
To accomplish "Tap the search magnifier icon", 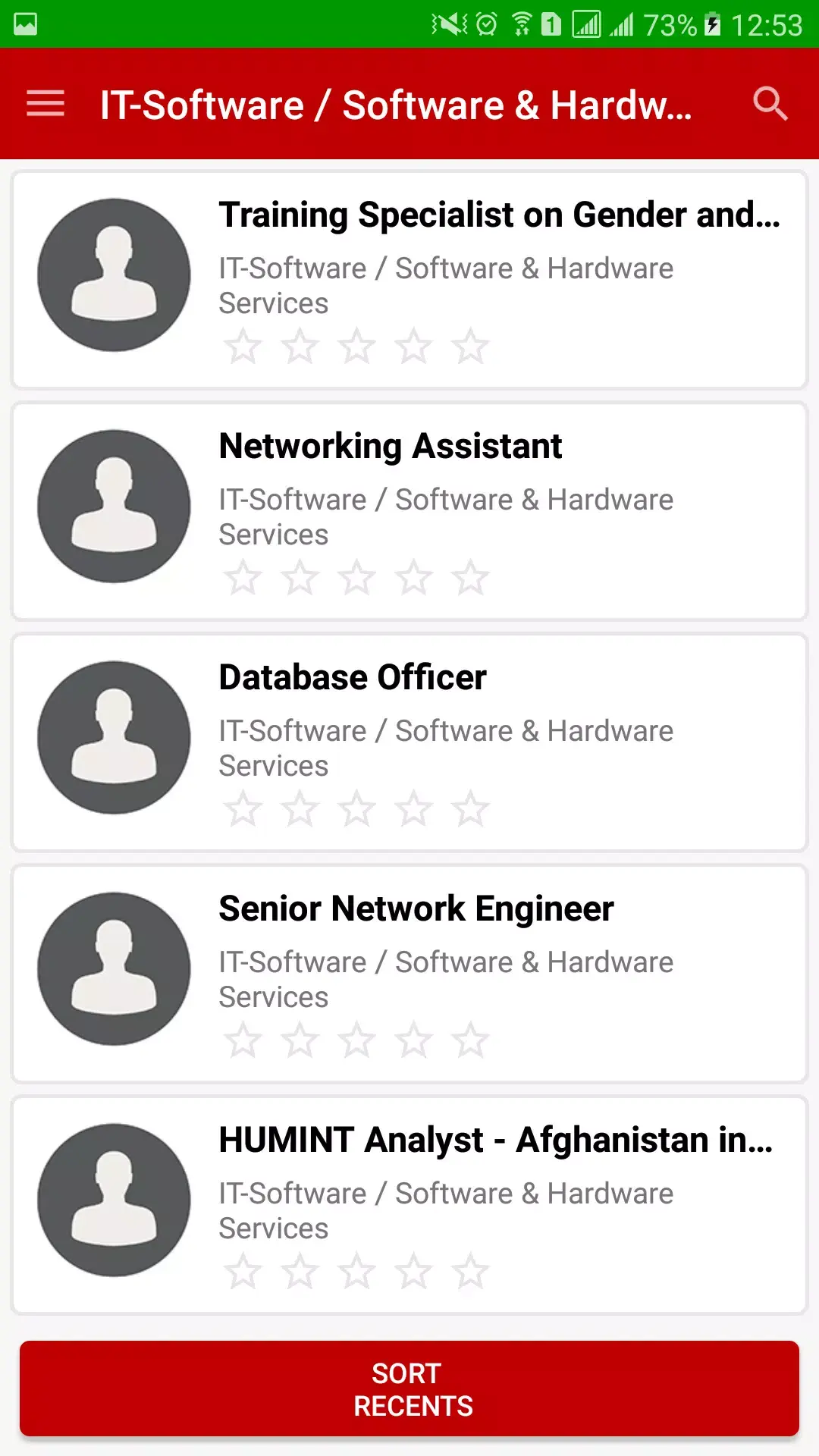I will pyautogui.click(x=770, y=104).
